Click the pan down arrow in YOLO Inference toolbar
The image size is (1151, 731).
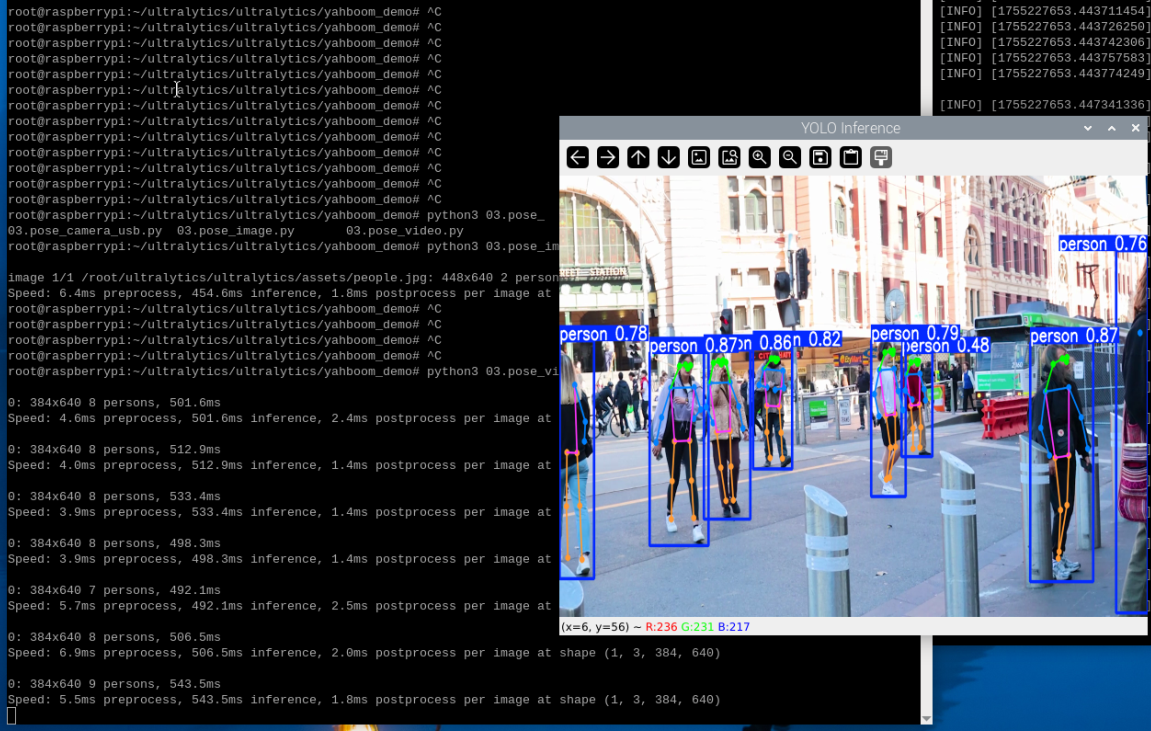(x=669, y=157)
